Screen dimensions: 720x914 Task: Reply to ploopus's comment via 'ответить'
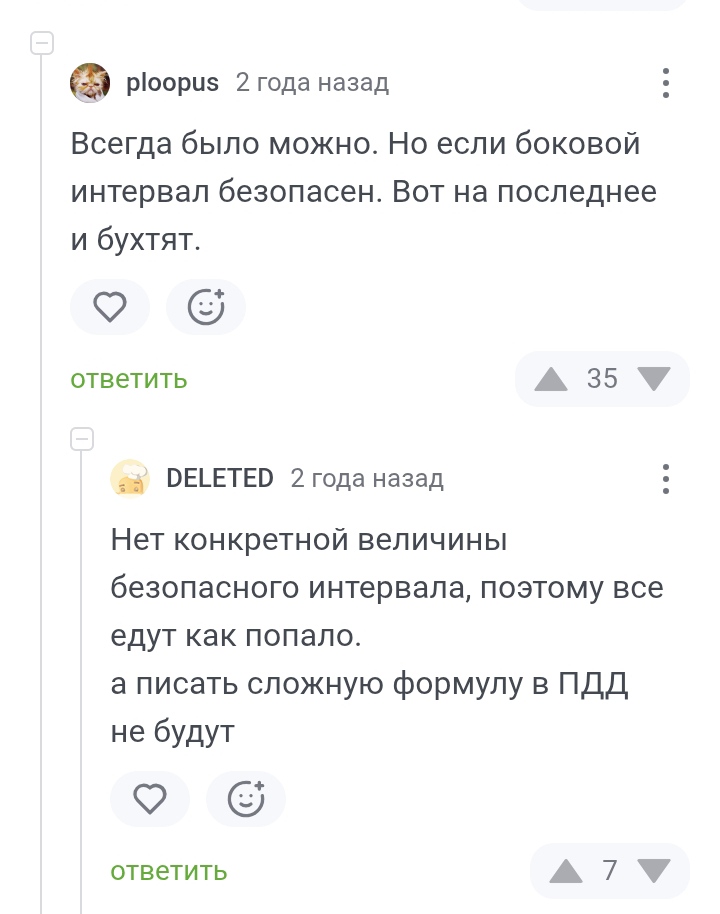pos(129,379)
